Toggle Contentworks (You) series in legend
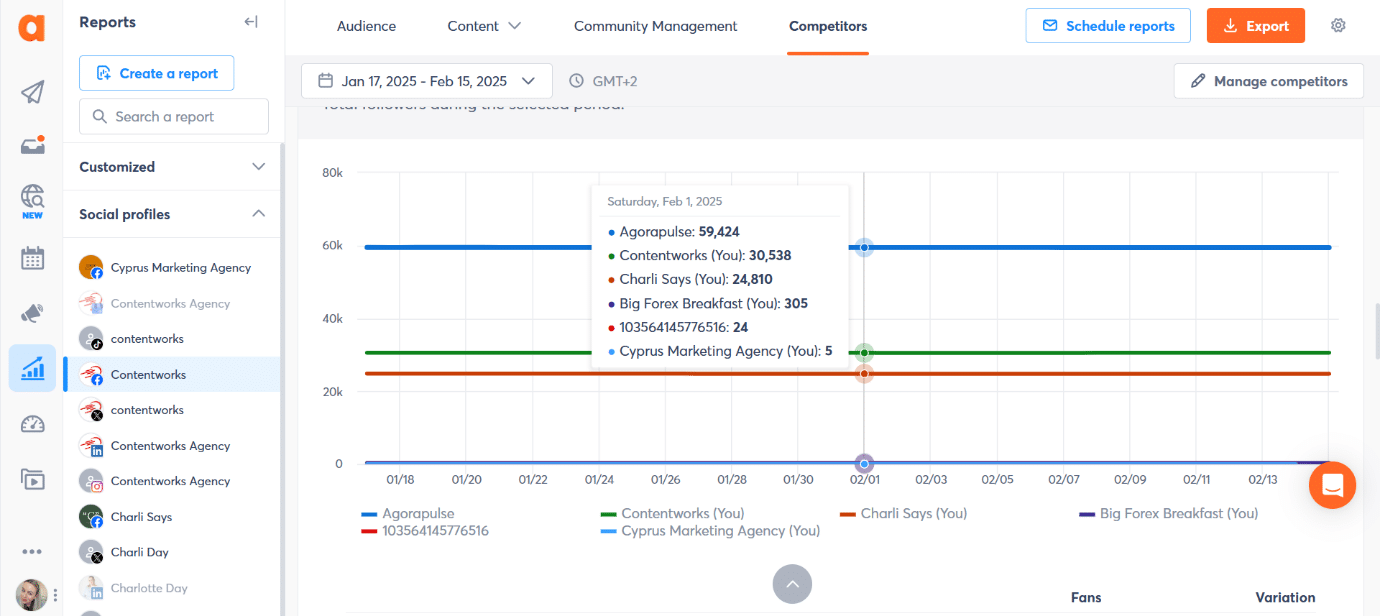 [672, 514]
